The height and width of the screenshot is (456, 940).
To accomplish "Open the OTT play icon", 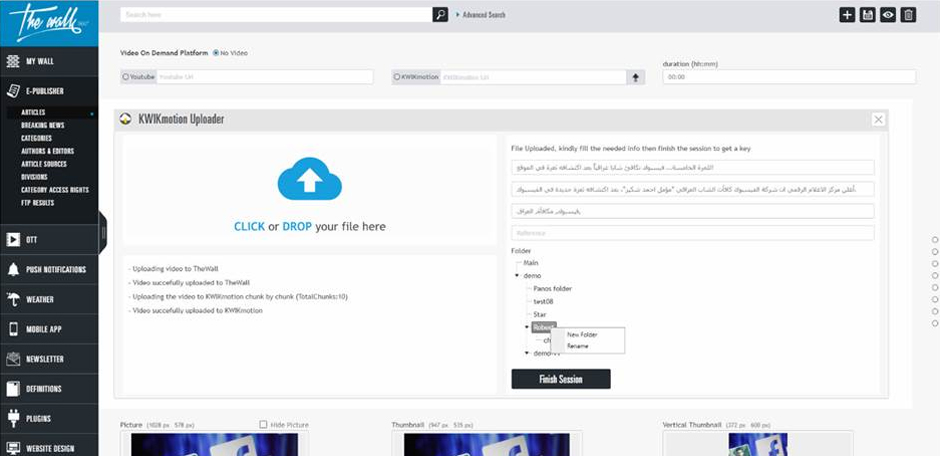I will point(13,240).
